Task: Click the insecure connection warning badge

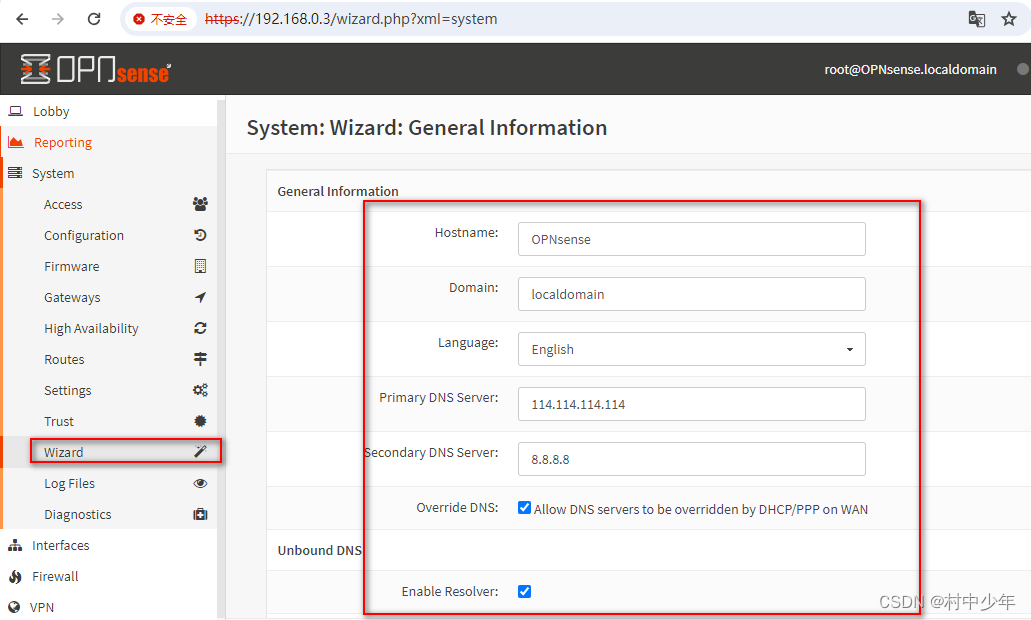Action: (x=160, y=19)
